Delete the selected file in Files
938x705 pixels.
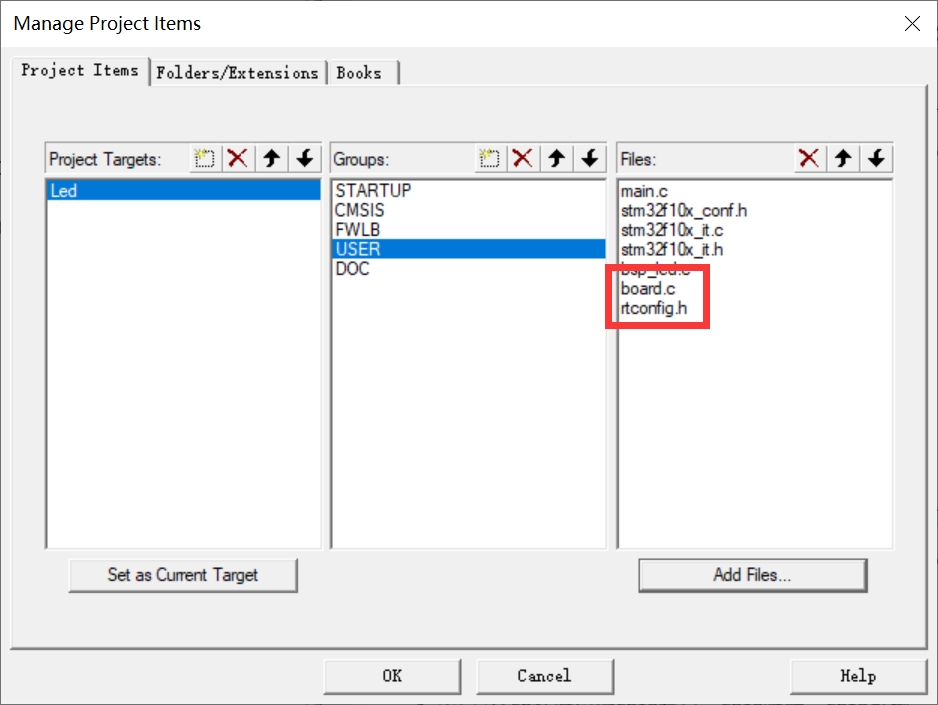[809, 158]
